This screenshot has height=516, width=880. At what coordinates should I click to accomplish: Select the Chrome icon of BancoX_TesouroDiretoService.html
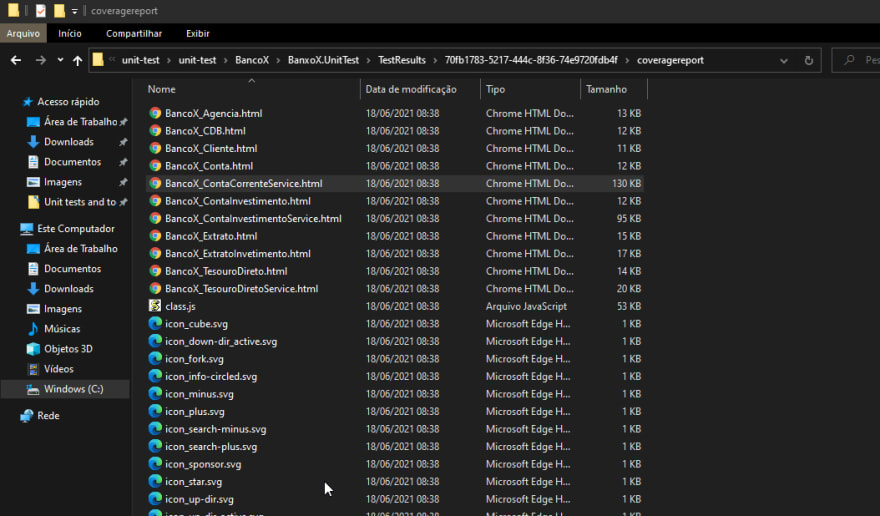tap(155, 289)
